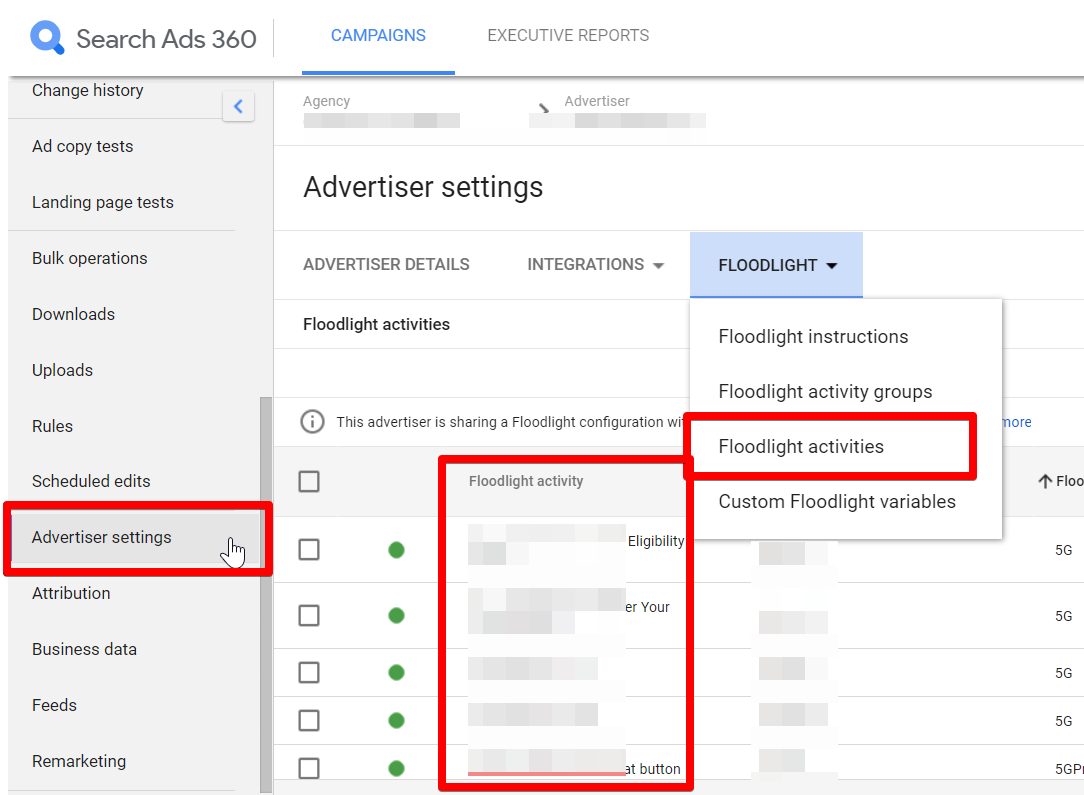Click the 'more' link after the sharing notice

pos(1016,422)
